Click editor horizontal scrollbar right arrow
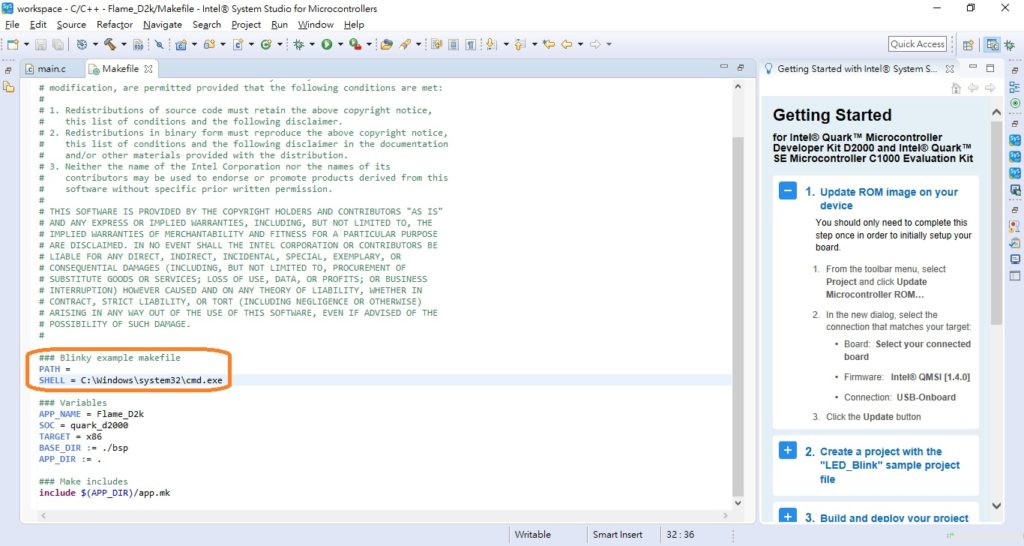Screen dimensions: 1024x546 pyautogui.click(x=725, y=515)
